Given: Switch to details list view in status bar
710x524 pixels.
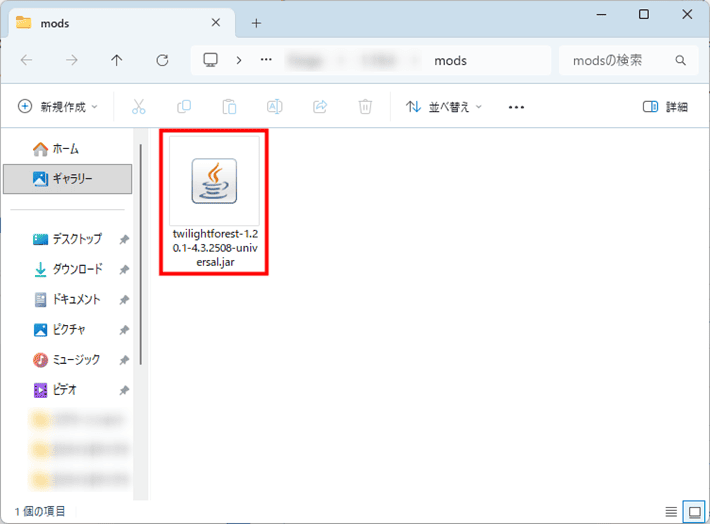Looking at the screenshot, I should coord(671,512).
